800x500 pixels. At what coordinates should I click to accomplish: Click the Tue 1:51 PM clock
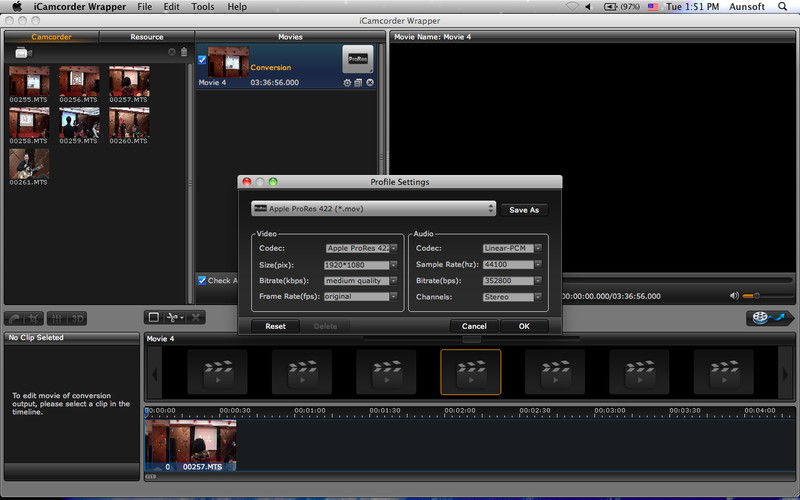(692, 7)
